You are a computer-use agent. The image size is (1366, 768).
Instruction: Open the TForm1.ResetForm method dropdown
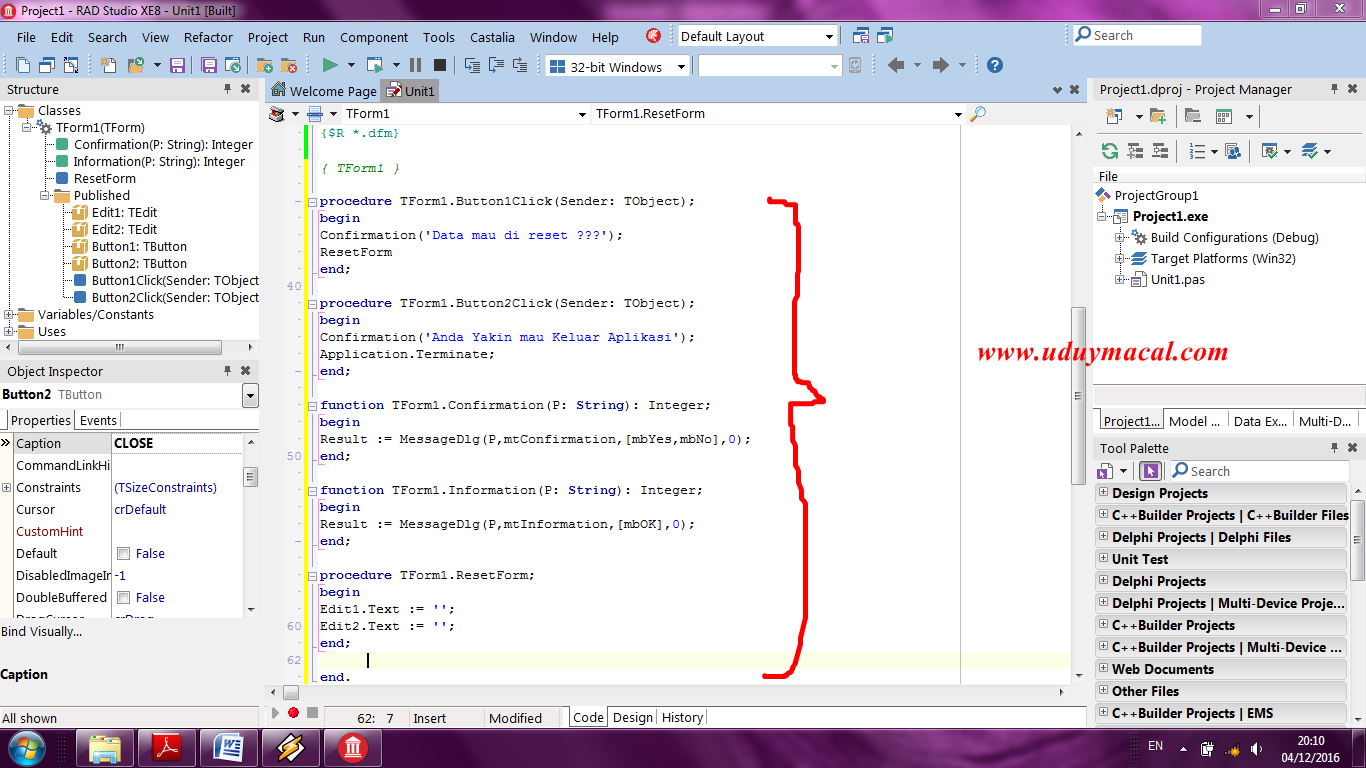958,114
